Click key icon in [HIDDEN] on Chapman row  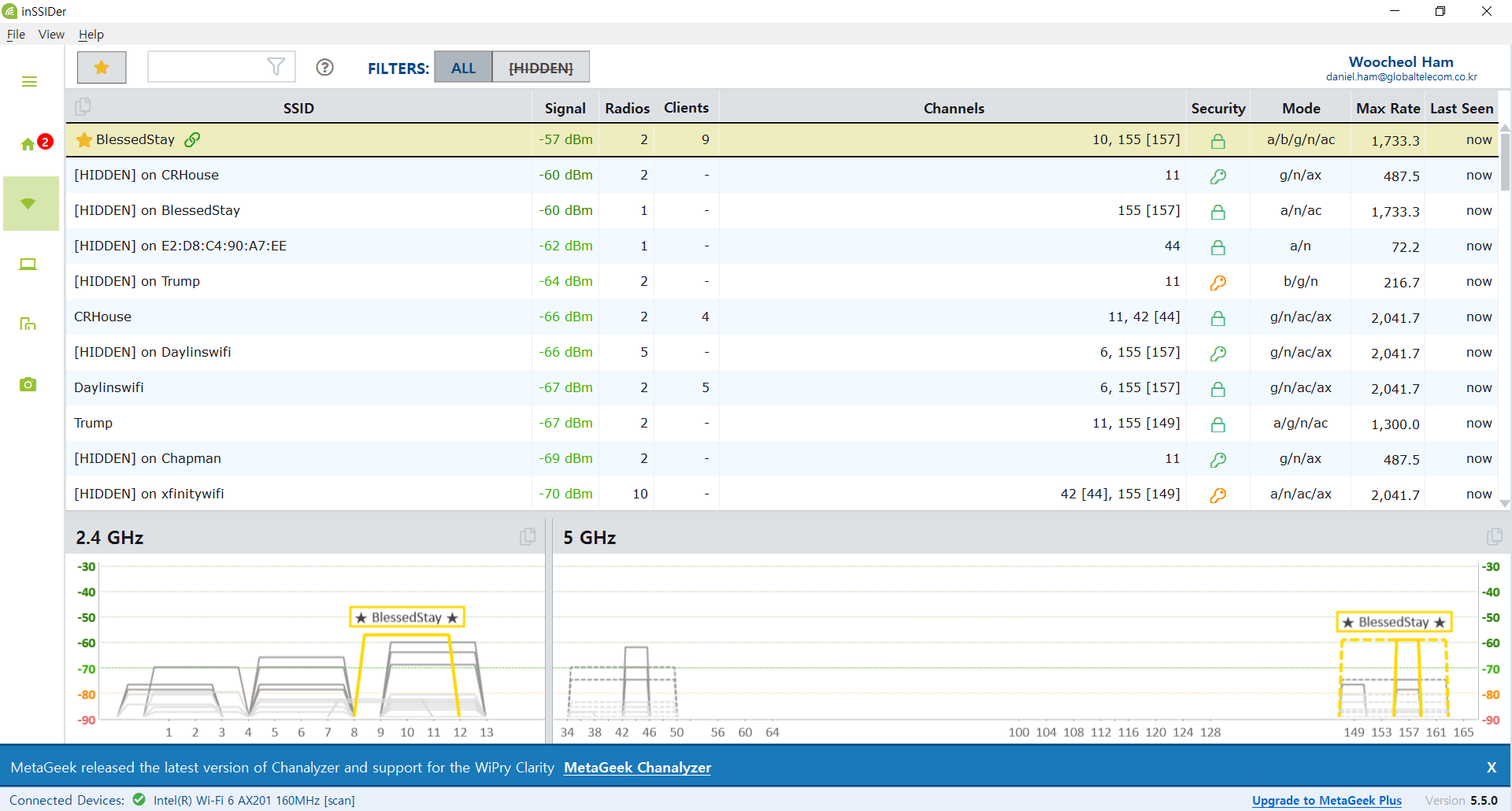1218,460
